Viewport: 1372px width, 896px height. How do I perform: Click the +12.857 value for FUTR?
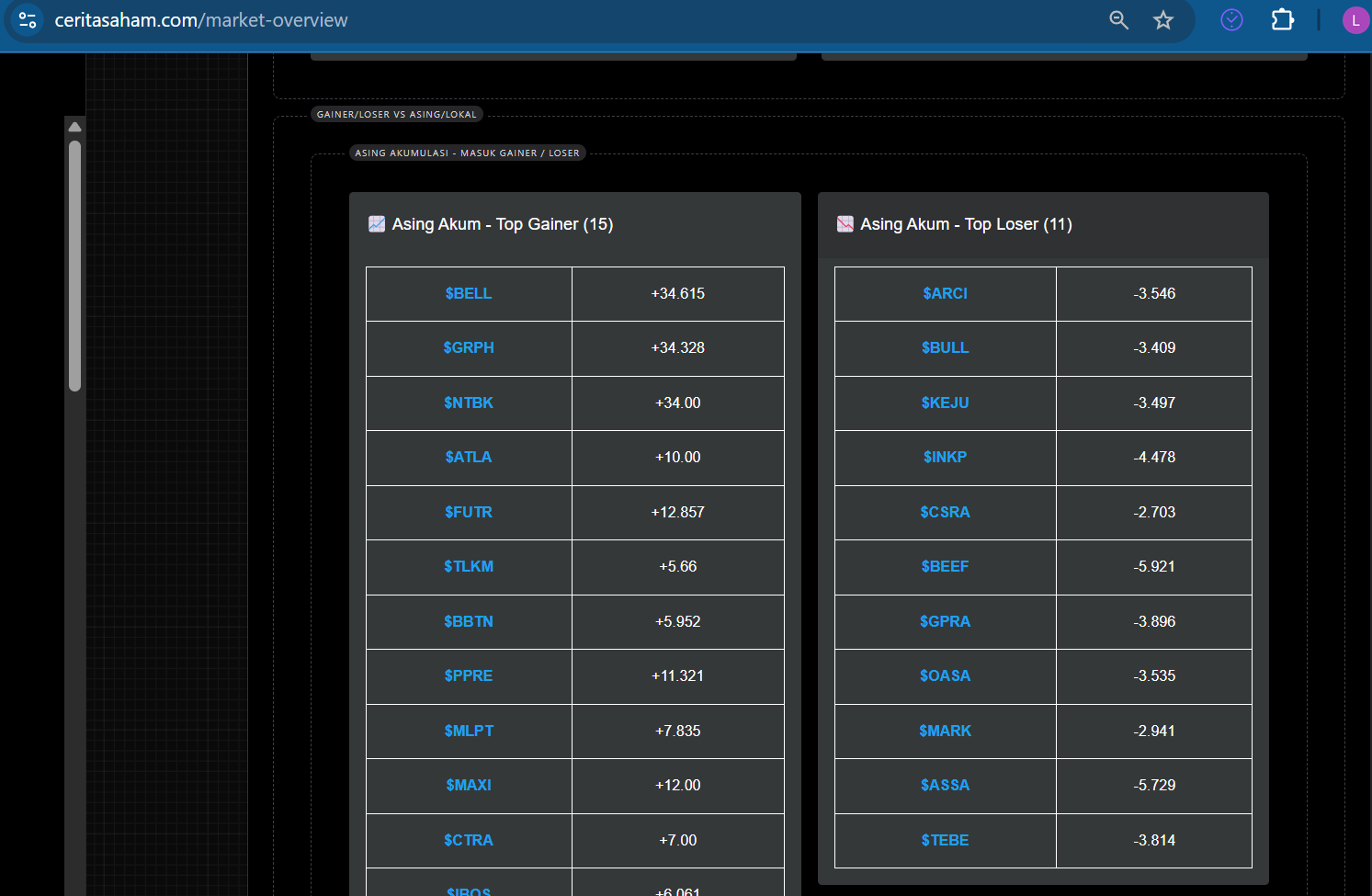click(x=678, y=513)
